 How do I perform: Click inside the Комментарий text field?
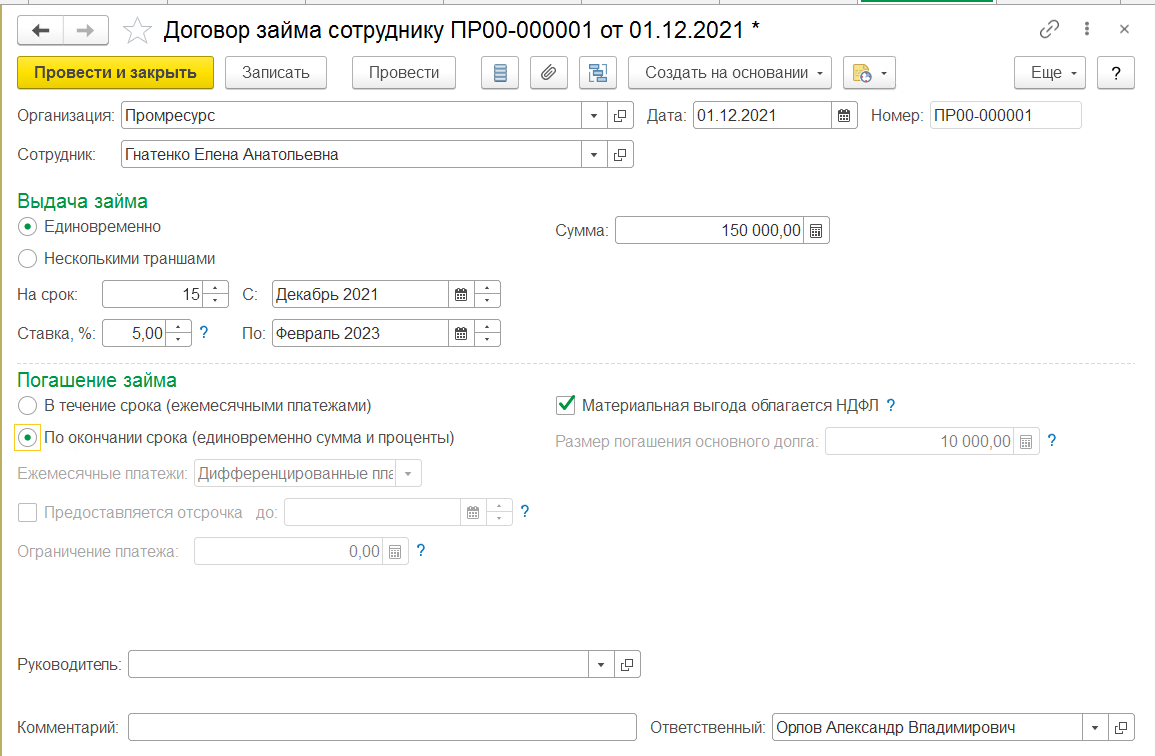[x=382, y=728]
